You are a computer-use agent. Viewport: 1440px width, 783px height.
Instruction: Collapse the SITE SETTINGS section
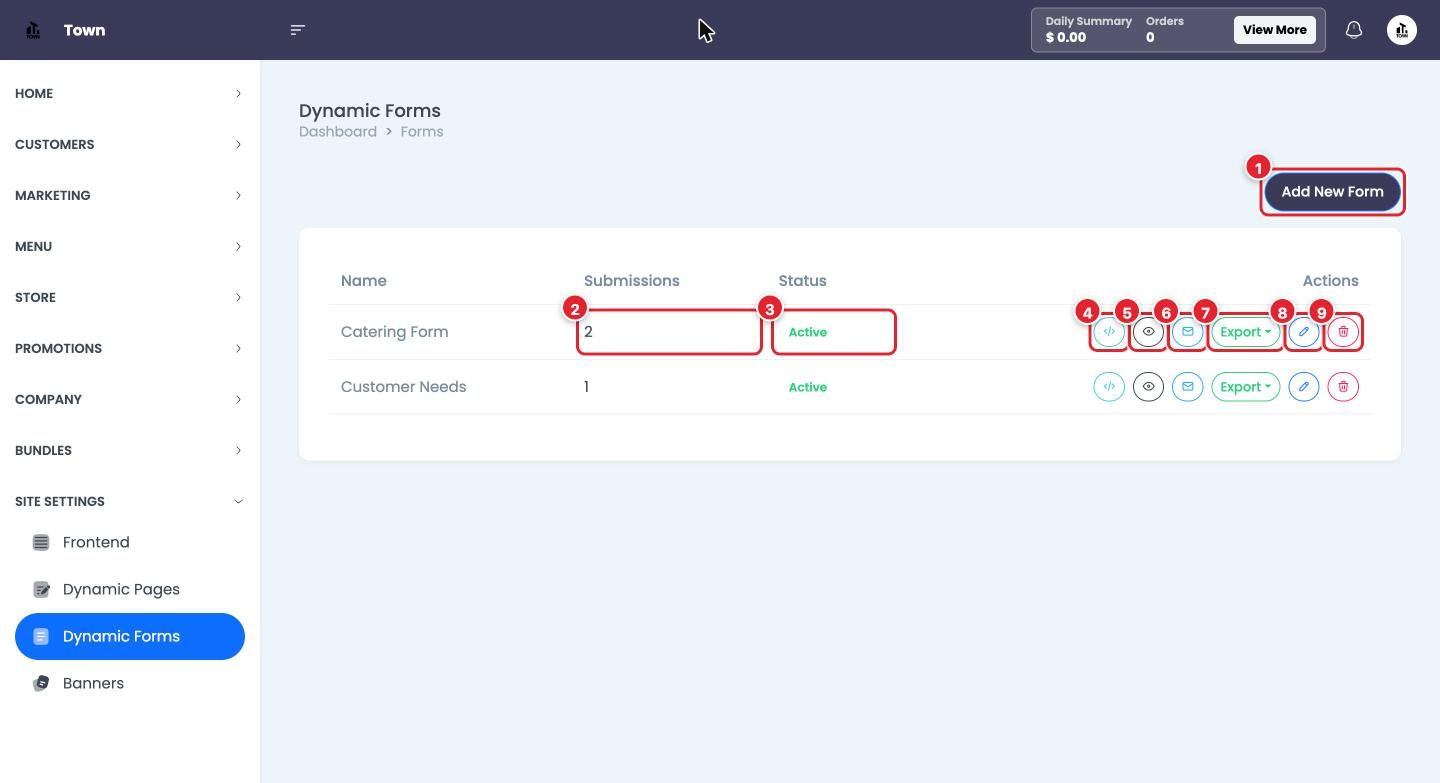click(x=130, y=501)
